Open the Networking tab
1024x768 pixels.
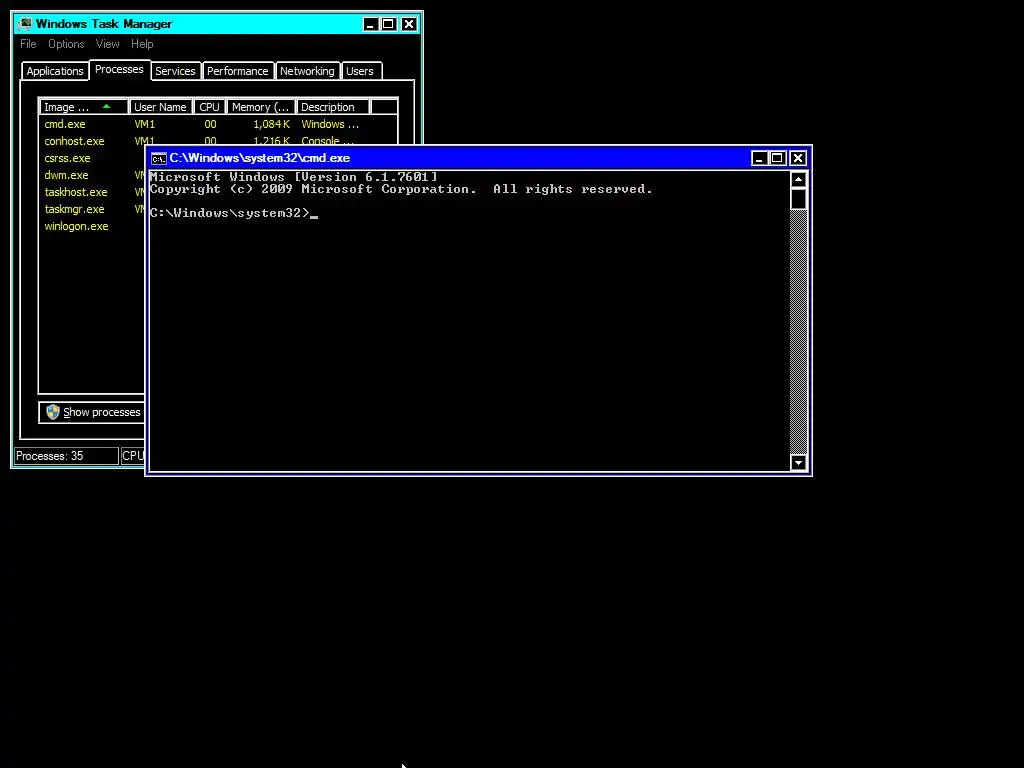tap(307, 71)
